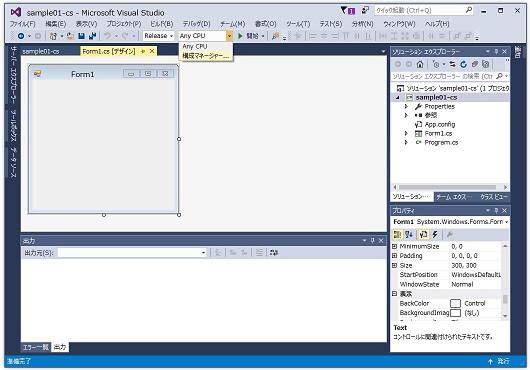
Task: Click the Property Pages wrench icon
Action: pos(450,234)
